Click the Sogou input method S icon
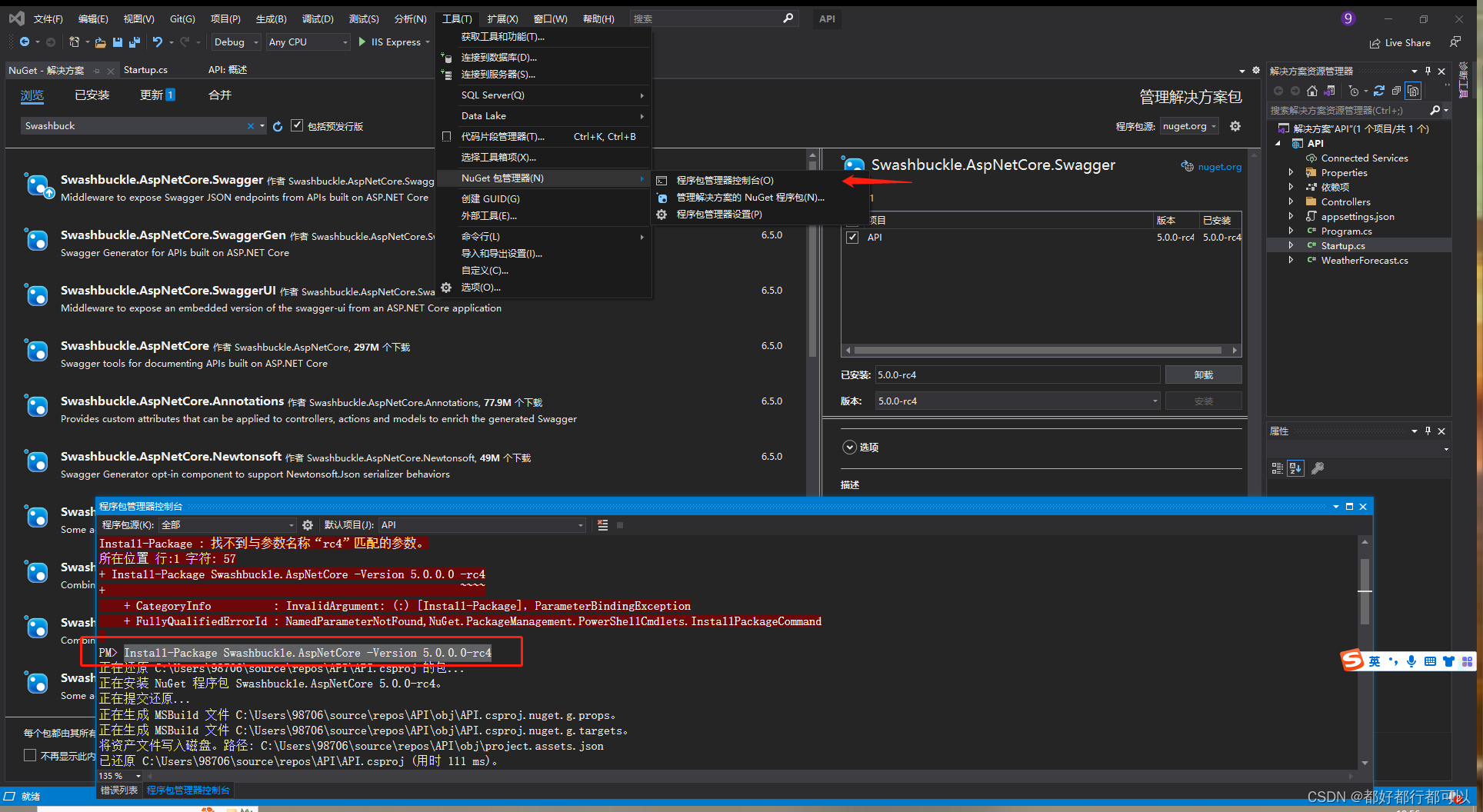Screen dimensions: 1483x812 pos(1351,661)
